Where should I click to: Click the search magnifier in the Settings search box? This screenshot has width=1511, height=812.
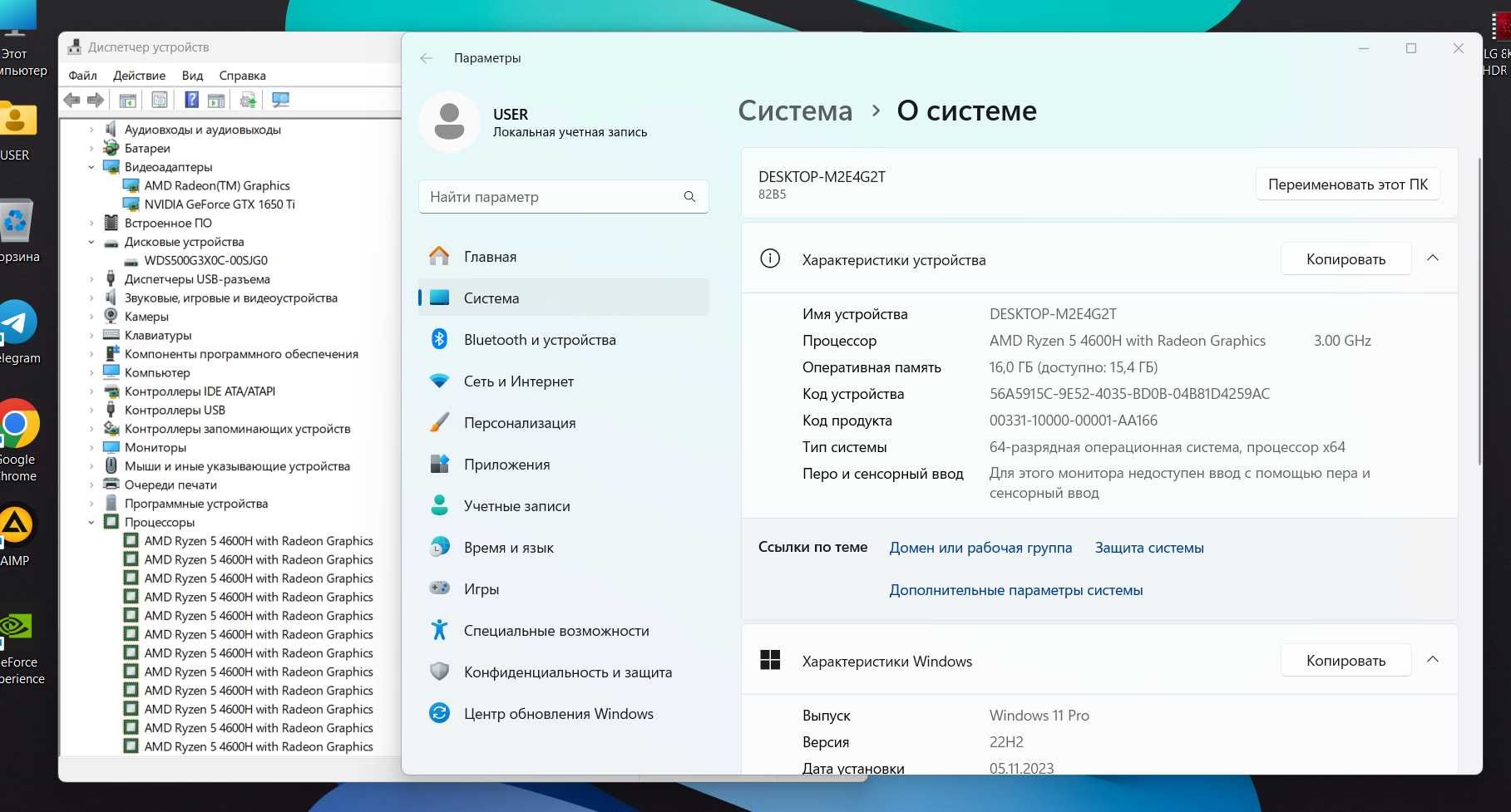[689, 197]
